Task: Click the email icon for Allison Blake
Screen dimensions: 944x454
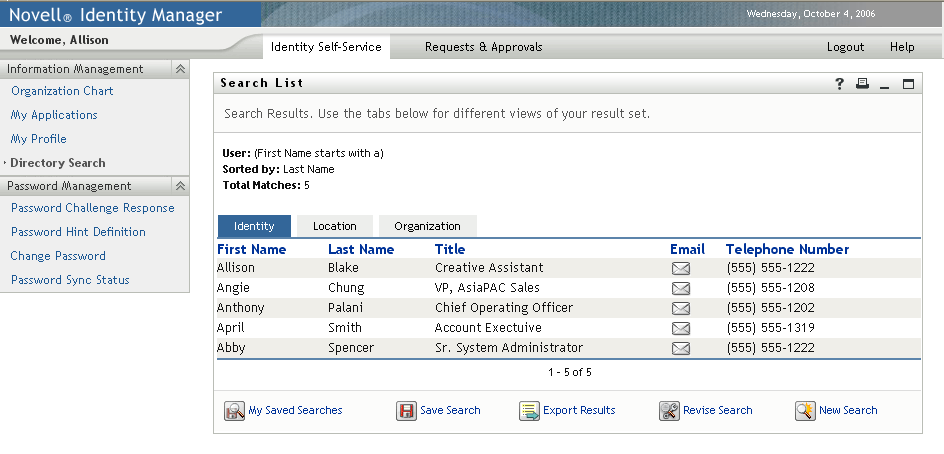Action: point(680,268)
